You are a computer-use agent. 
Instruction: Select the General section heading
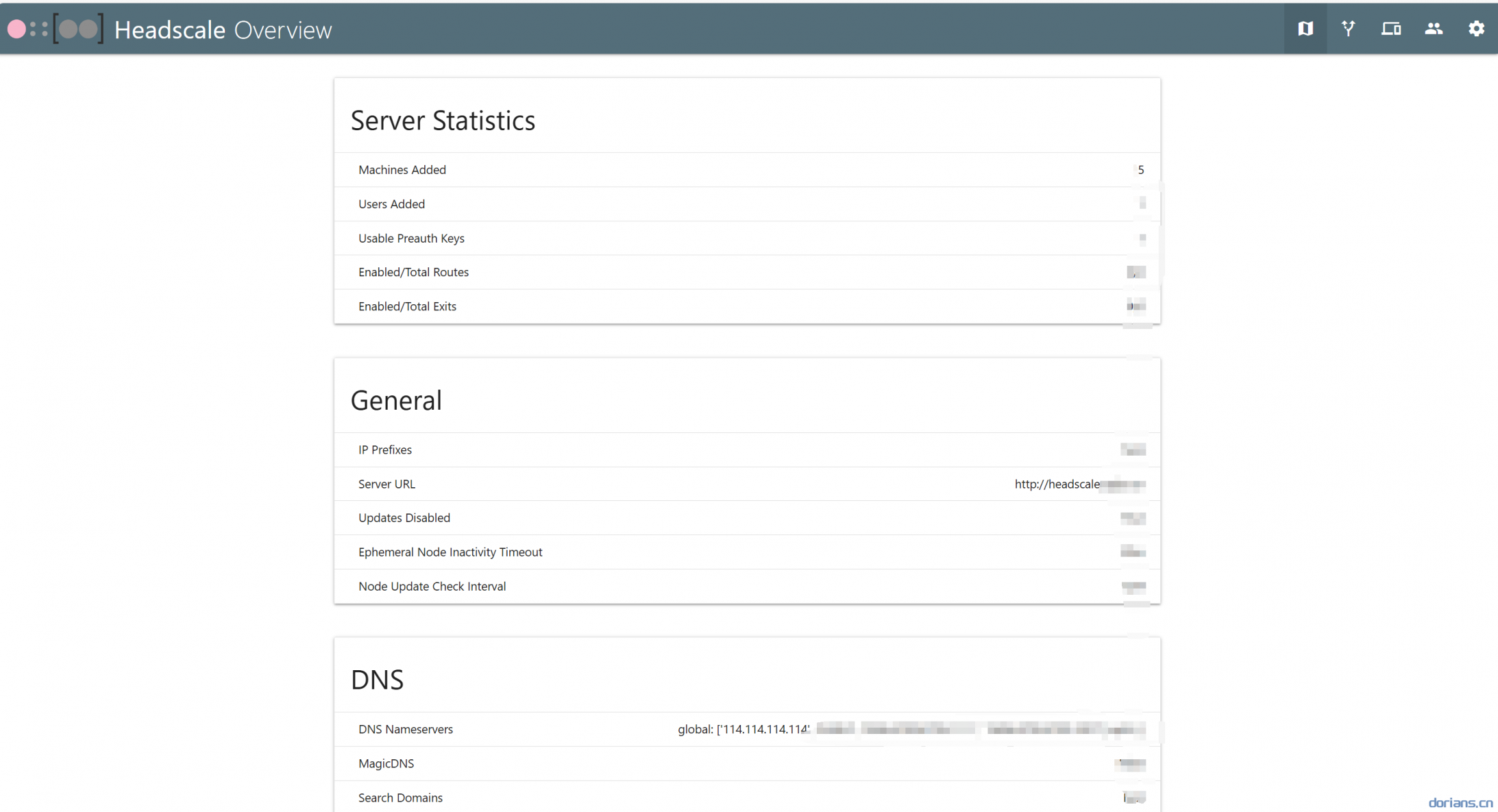tap(396, 401)
